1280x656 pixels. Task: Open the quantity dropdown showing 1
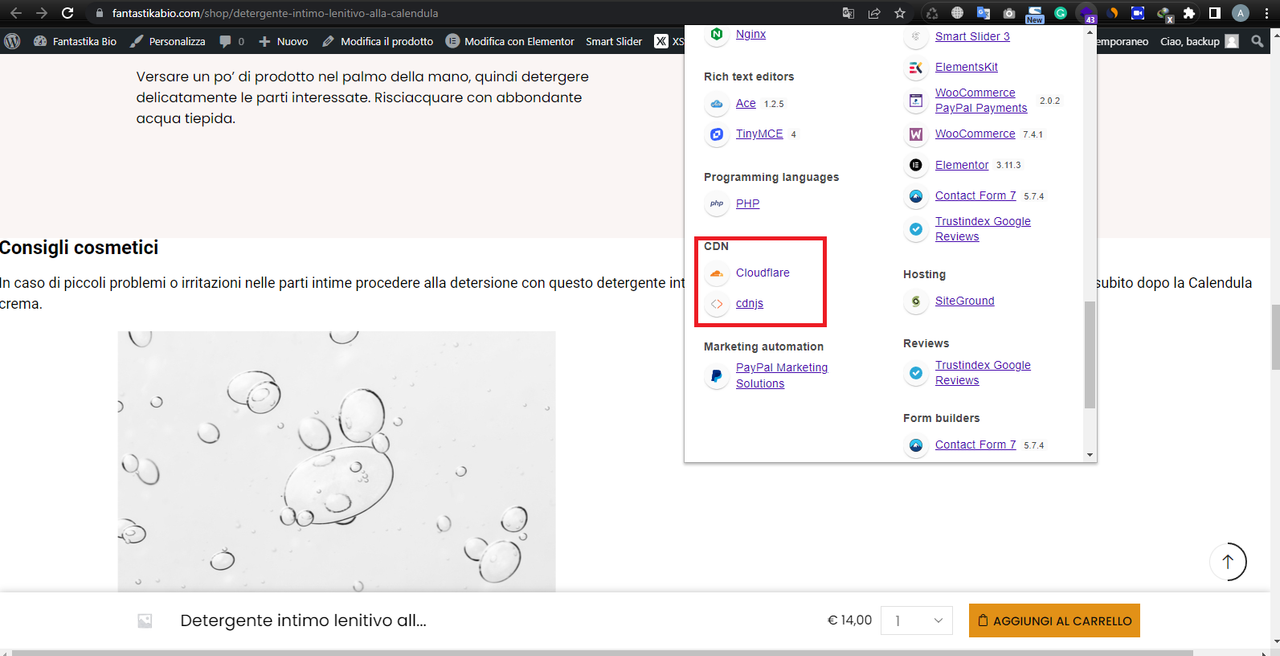pyautogui.click(x=916, y=621)
